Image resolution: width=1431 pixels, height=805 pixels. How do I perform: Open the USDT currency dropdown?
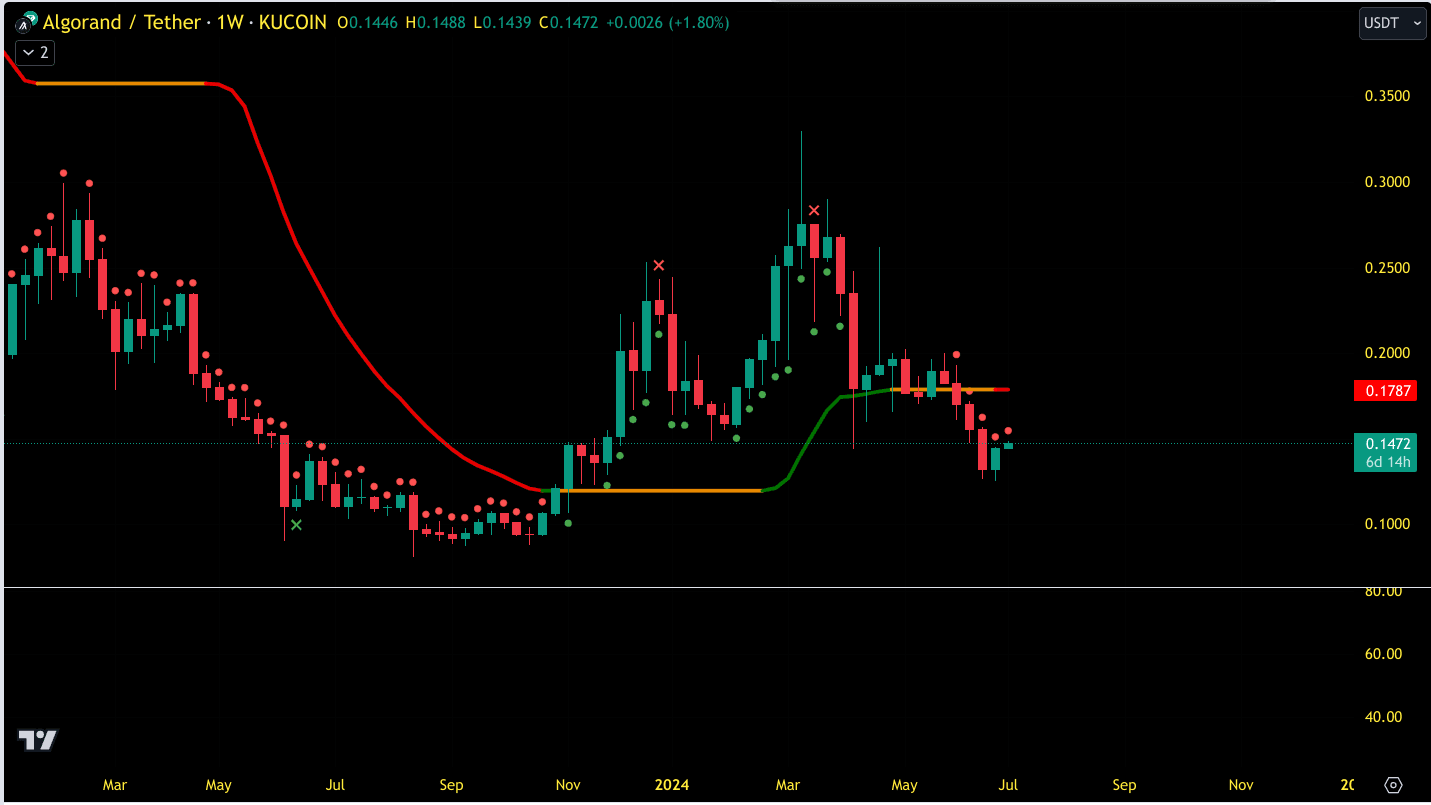click(1392, 23)
